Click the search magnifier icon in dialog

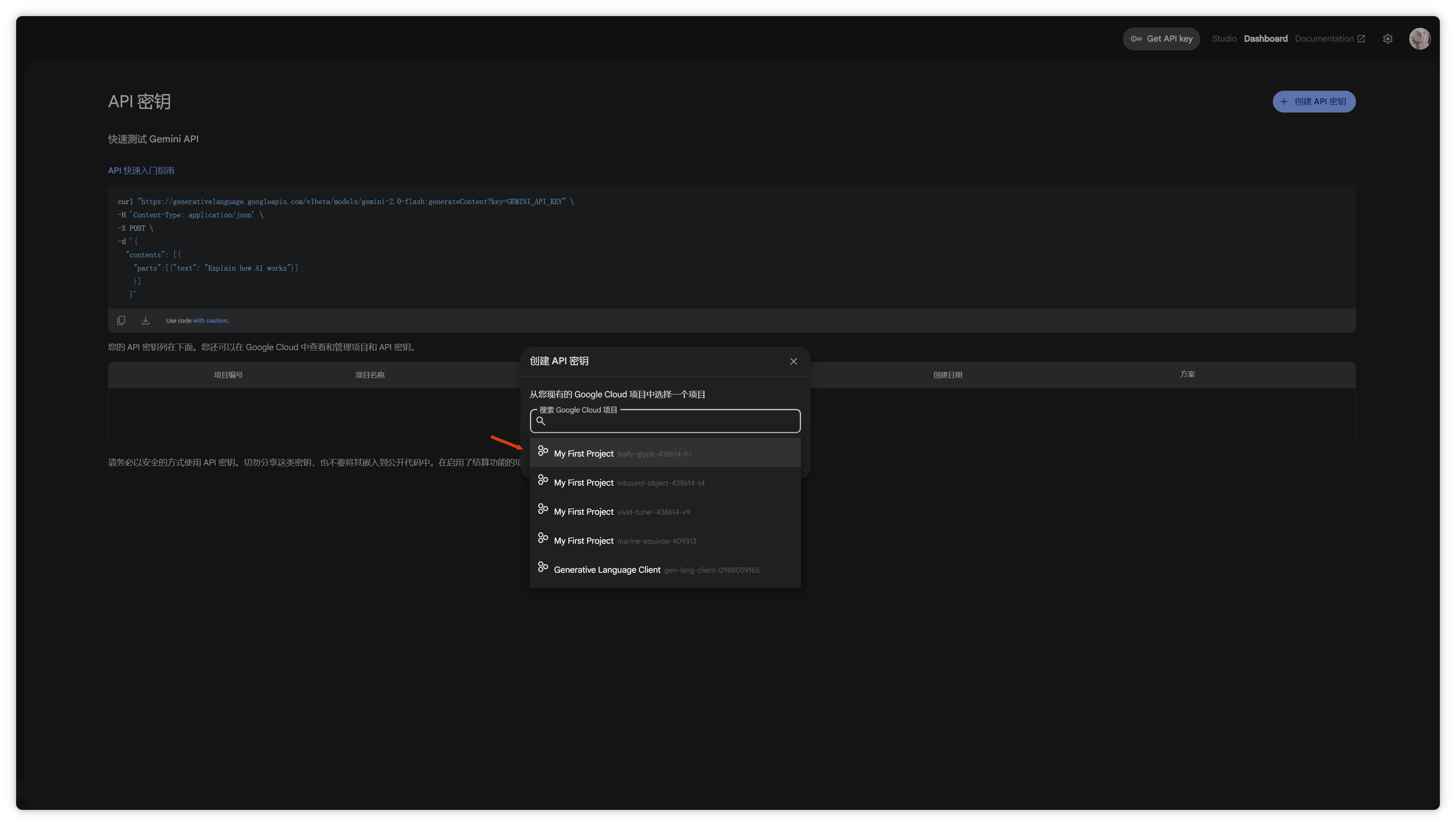540,421
